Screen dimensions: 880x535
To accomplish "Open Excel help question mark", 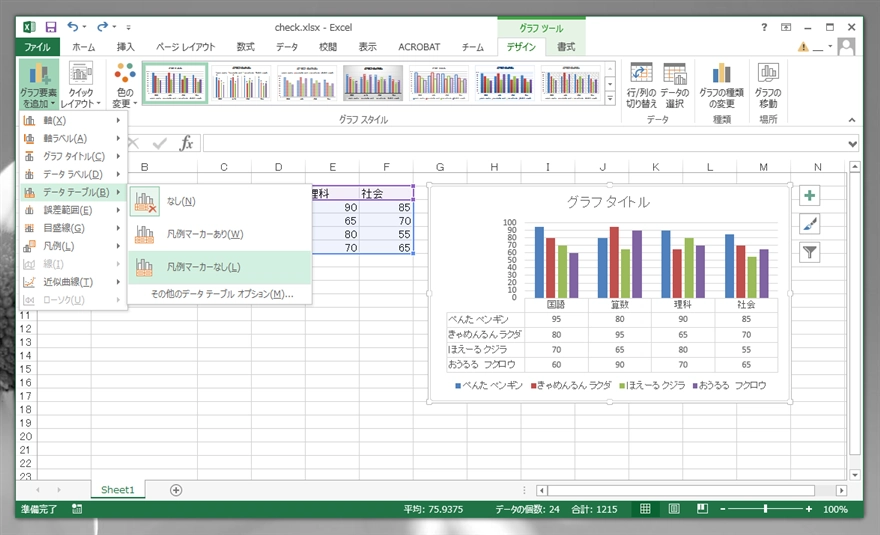I will [764, 27].
